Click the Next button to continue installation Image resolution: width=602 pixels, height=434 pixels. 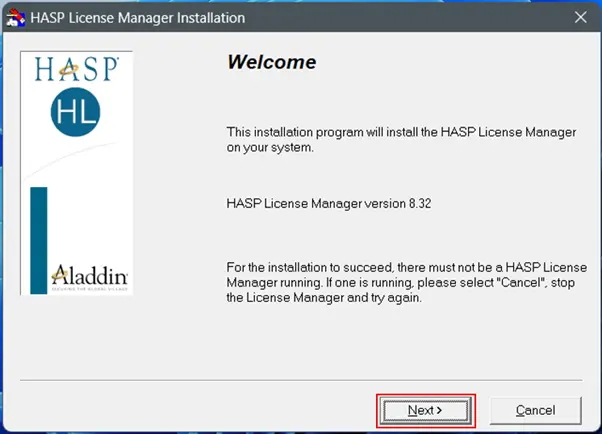(x=426, y=411)
